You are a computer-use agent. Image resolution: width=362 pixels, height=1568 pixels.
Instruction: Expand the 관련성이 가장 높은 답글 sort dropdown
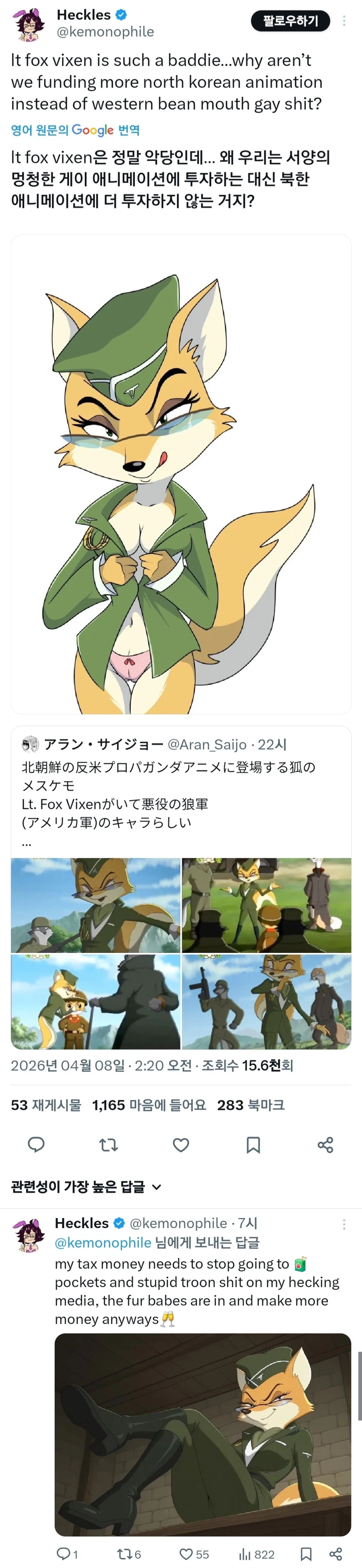point(86,1186)
